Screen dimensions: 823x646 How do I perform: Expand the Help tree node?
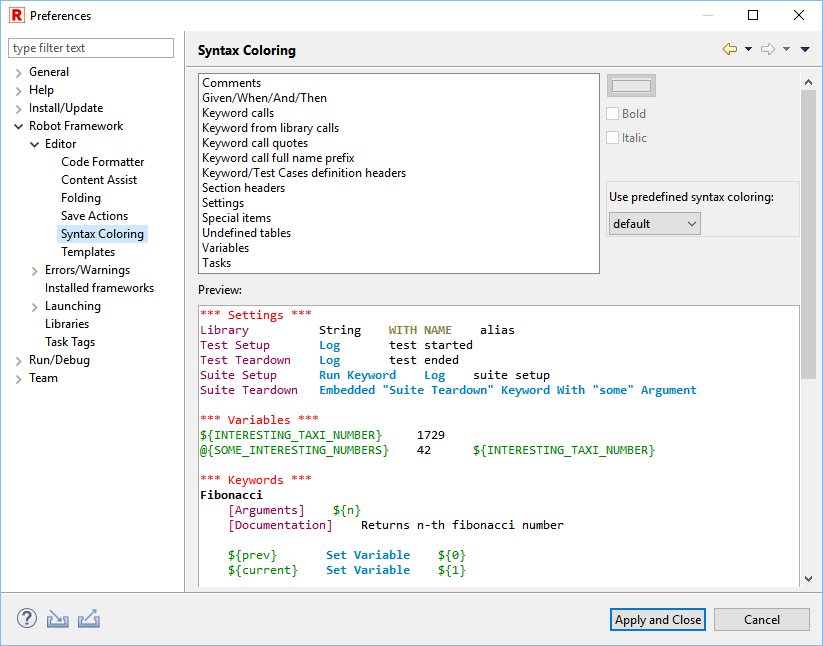pyautogui.click(x=18, y=91)
